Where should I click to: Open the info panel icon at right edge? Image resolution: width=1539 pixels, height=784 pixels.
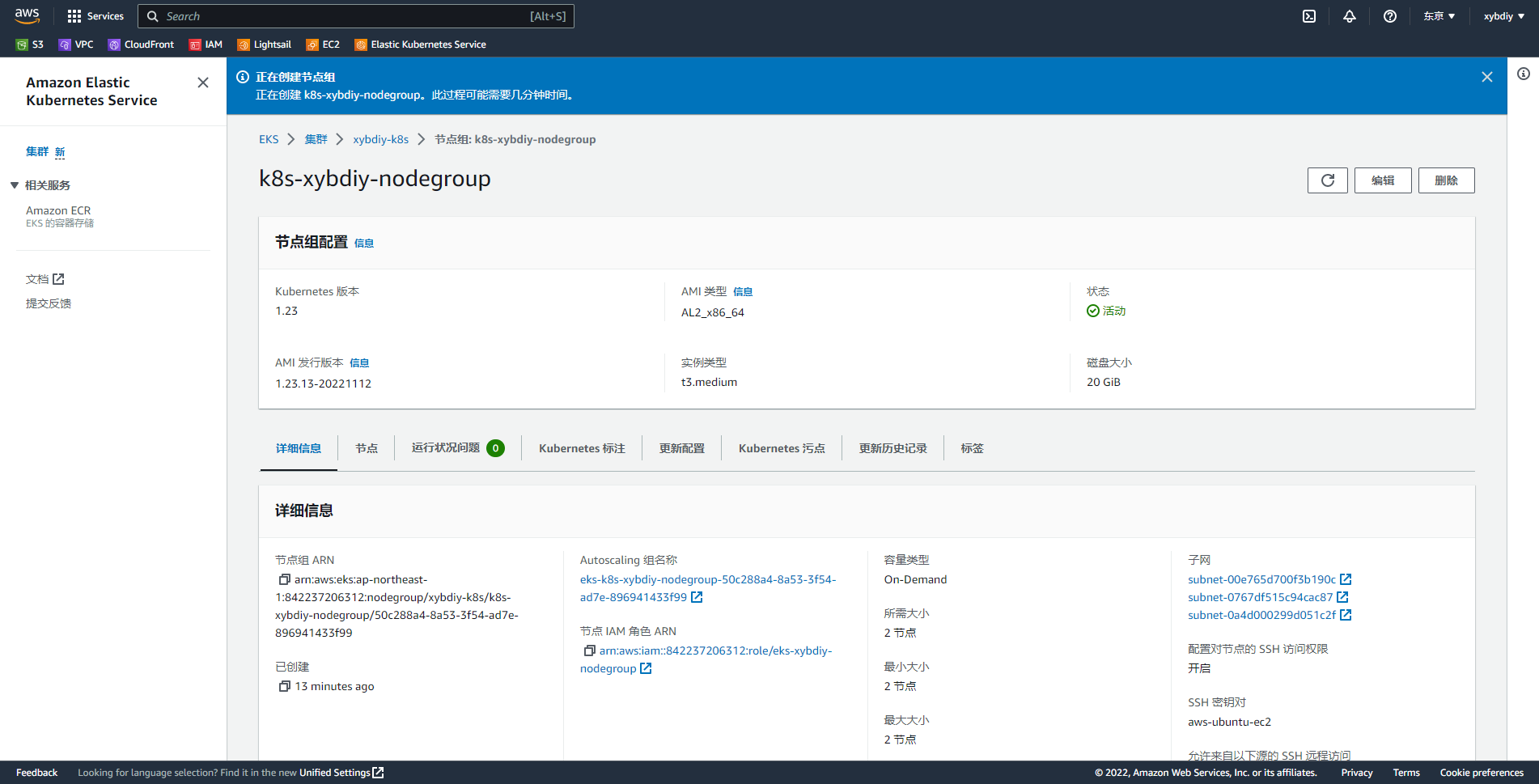coord(1524,74)
